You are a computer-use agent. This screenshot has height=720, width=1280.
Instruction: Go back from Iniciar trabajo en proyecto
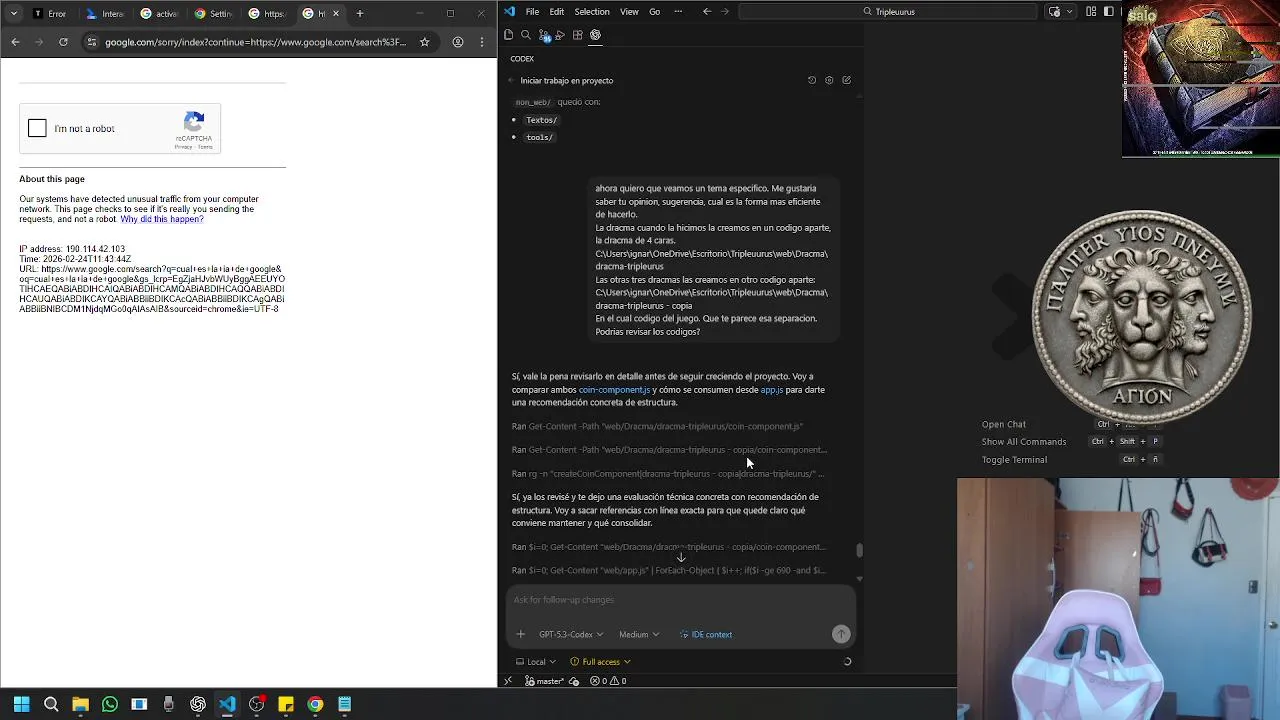click(x=511, y=80)
